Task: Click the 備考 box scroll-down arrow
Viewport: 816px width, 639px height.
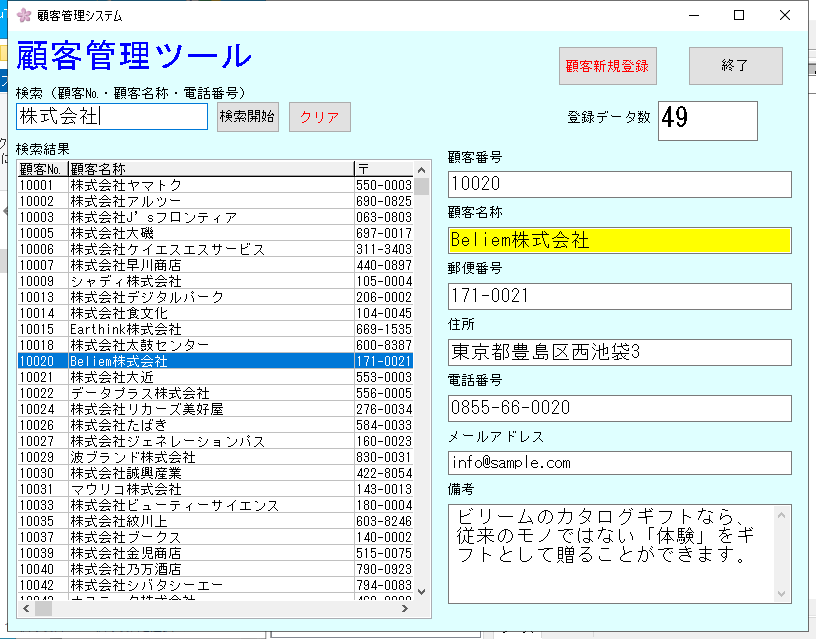Action: 781,593
